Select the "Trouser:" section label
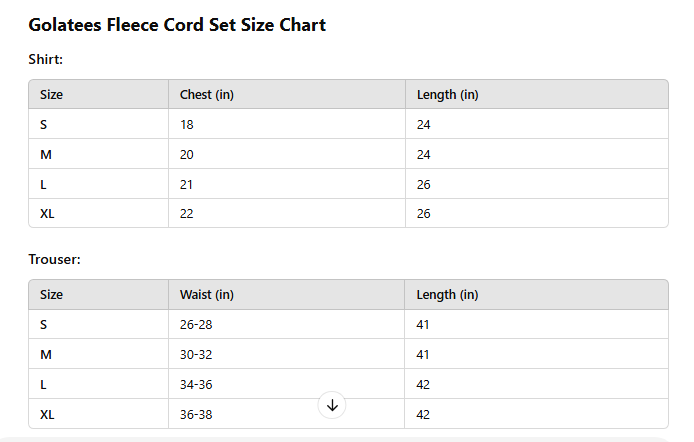694x442 pixels. [54, 259]
